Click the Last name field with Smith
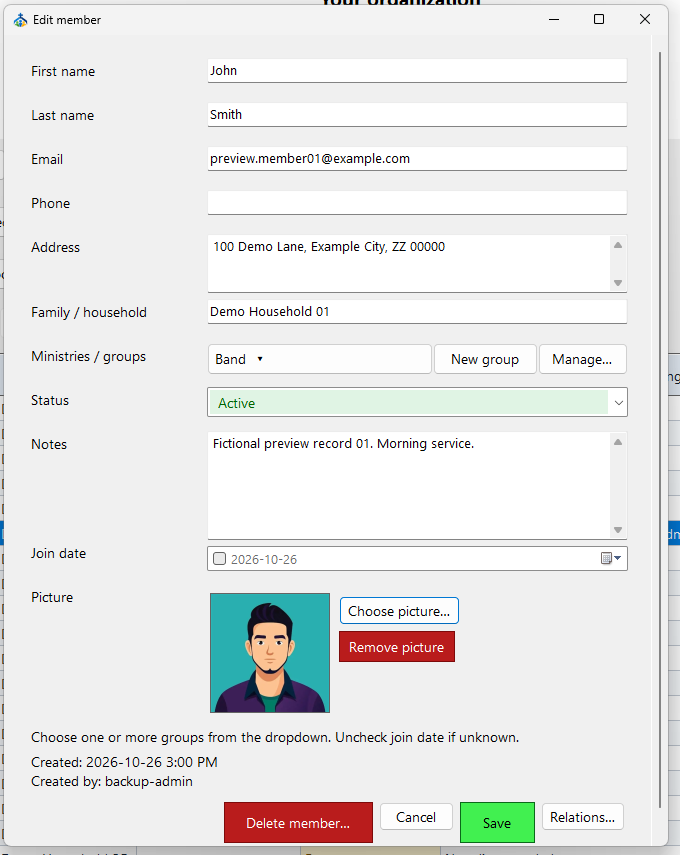Viewport: 680px width, 855px height. [417, 115]
